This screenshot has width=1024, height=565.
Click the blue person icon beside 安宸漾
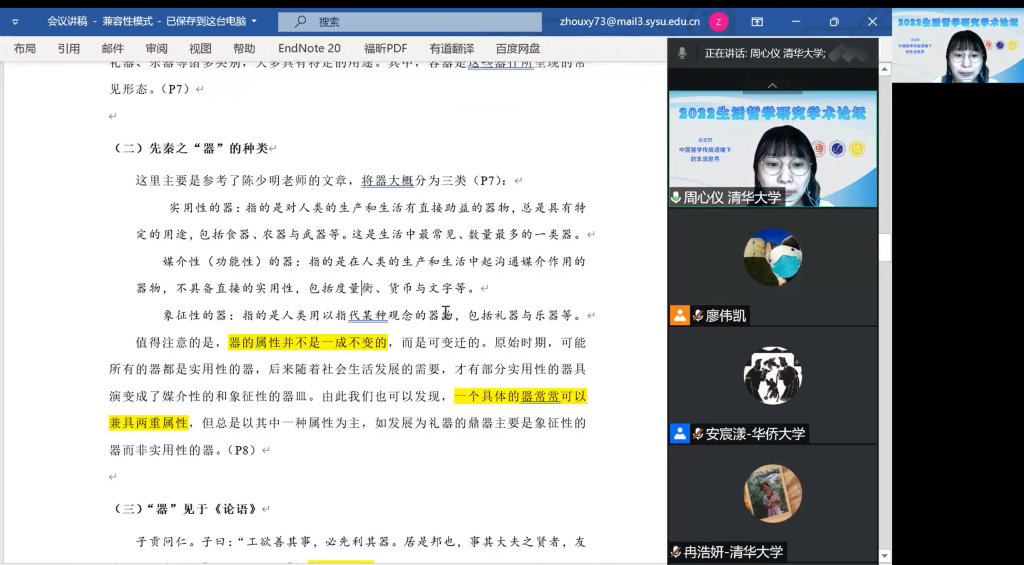pos(680,434)
